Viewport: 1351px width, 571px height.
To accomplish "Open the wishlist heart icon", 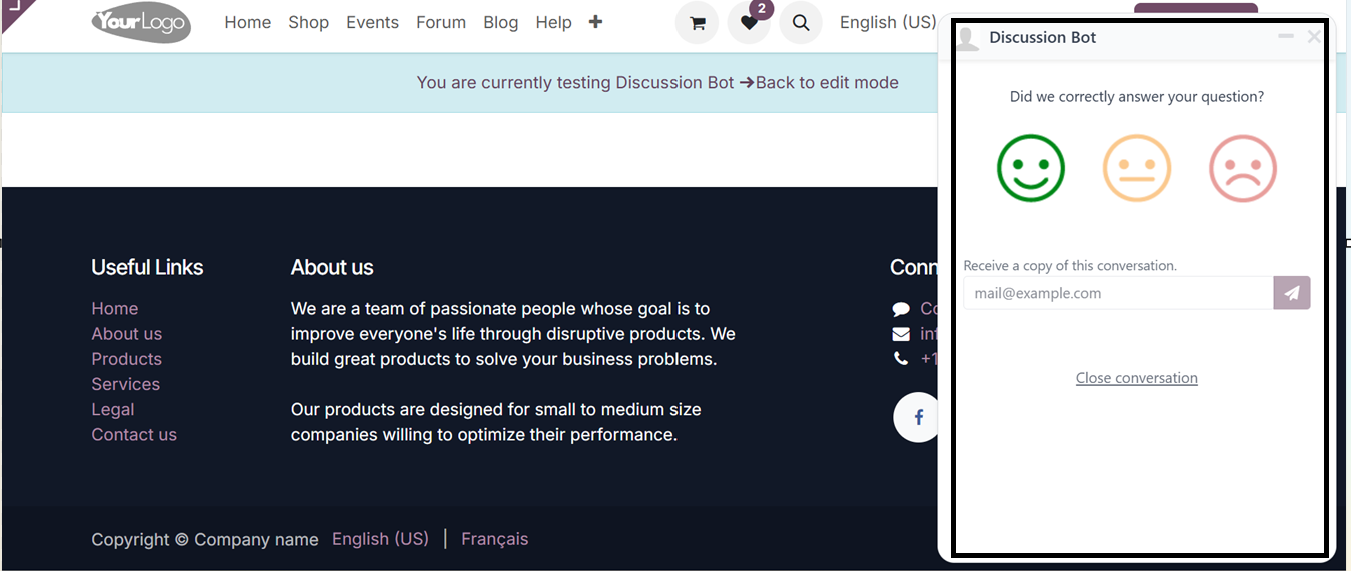I will [749, 22].
